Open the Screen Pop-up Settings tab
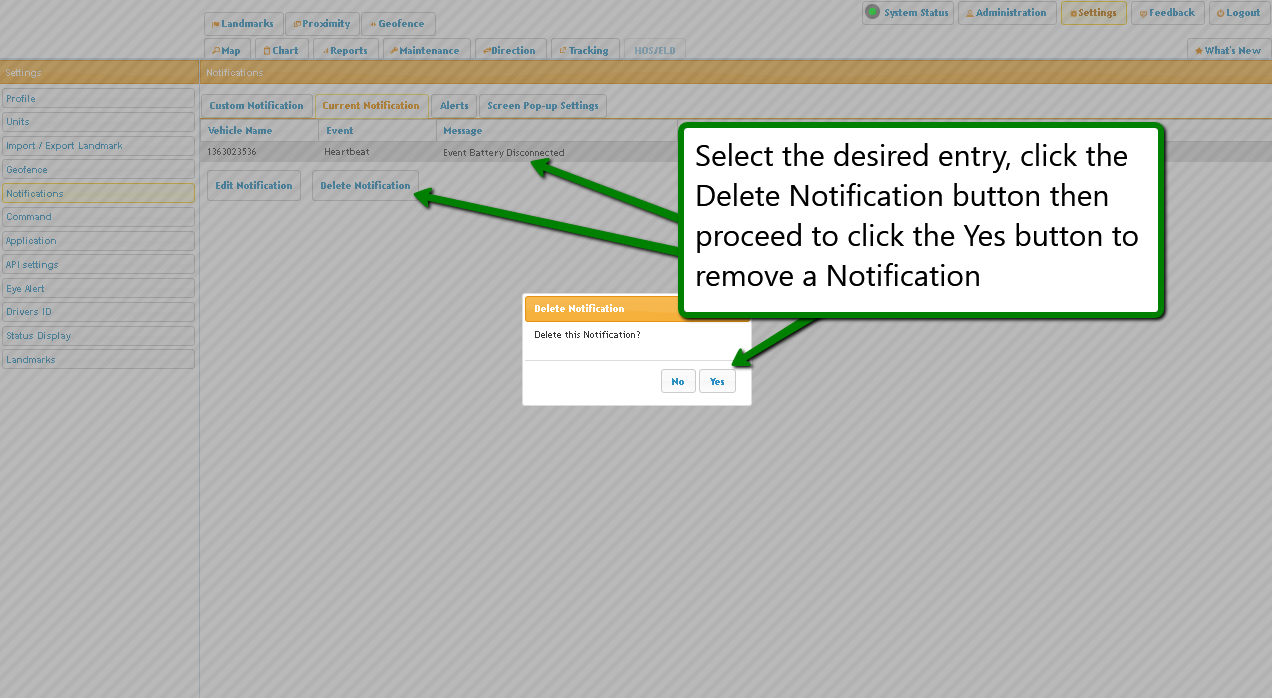Screen dimensions: 1272x698 click(x=542, y=106)
